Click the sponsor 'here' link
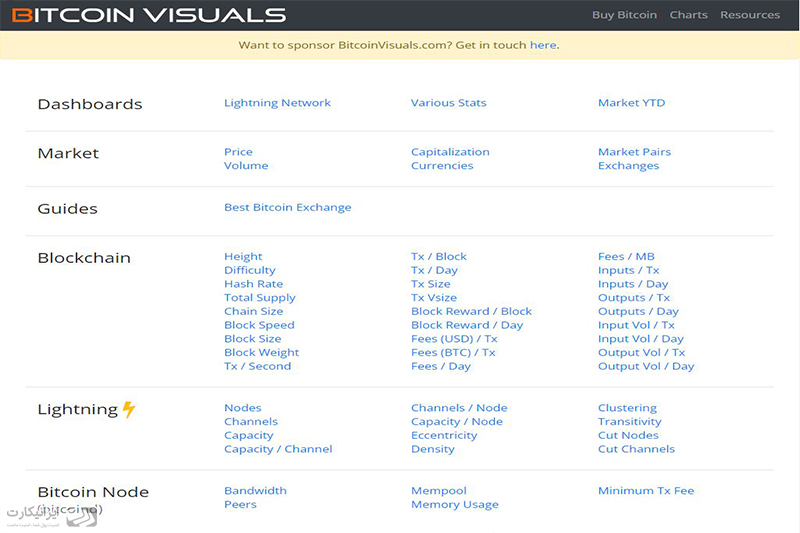The image size is (800, 533). (x=543, y=45)
